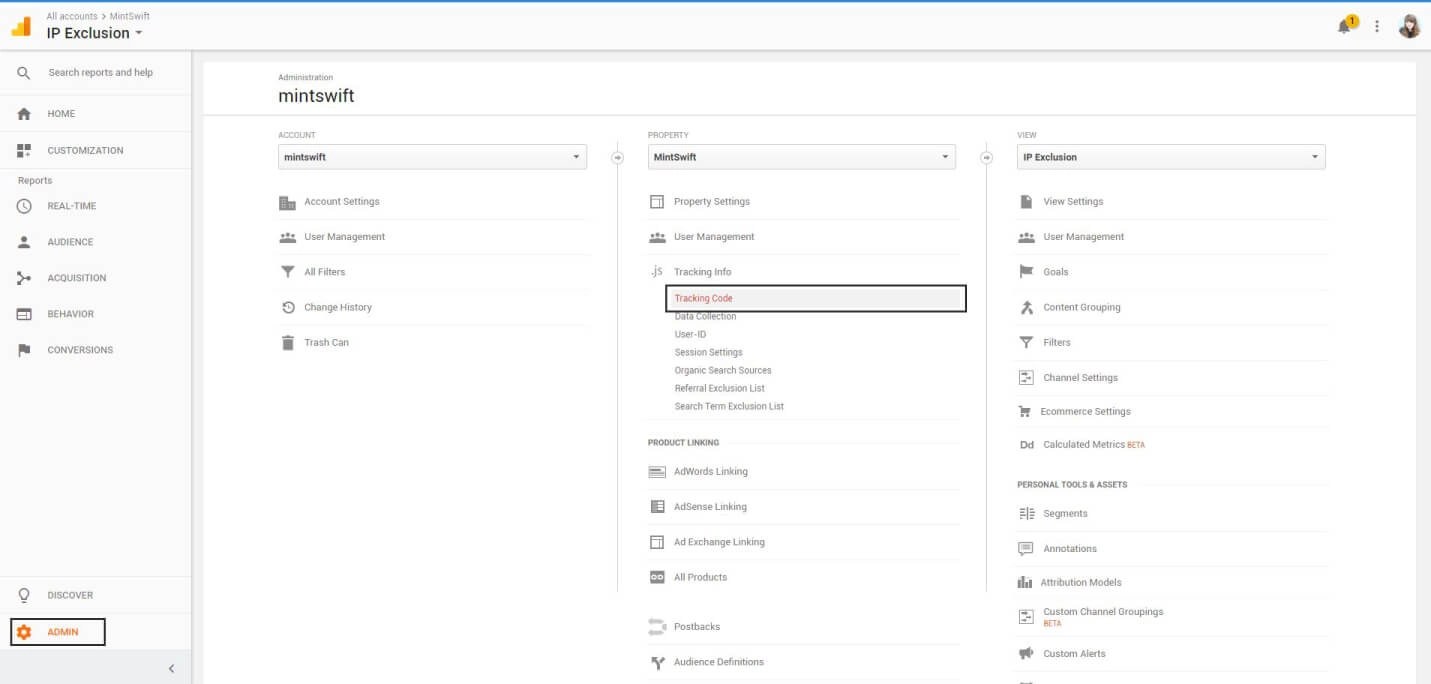
Task: Select the AdWords Linking icon
Action: coord(657,471)
